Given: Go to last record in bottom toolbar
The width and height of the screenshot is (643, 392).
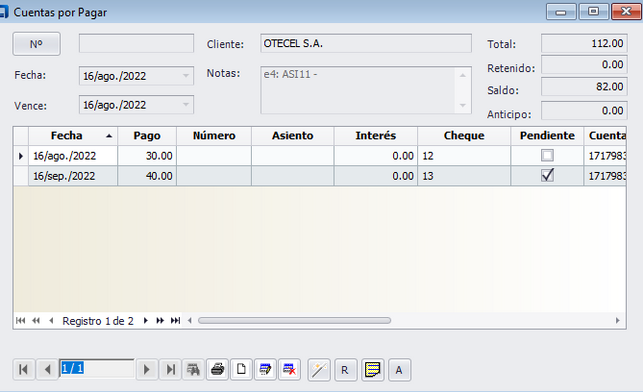Looking at the screenshot, I should click(x=170, y=370).
